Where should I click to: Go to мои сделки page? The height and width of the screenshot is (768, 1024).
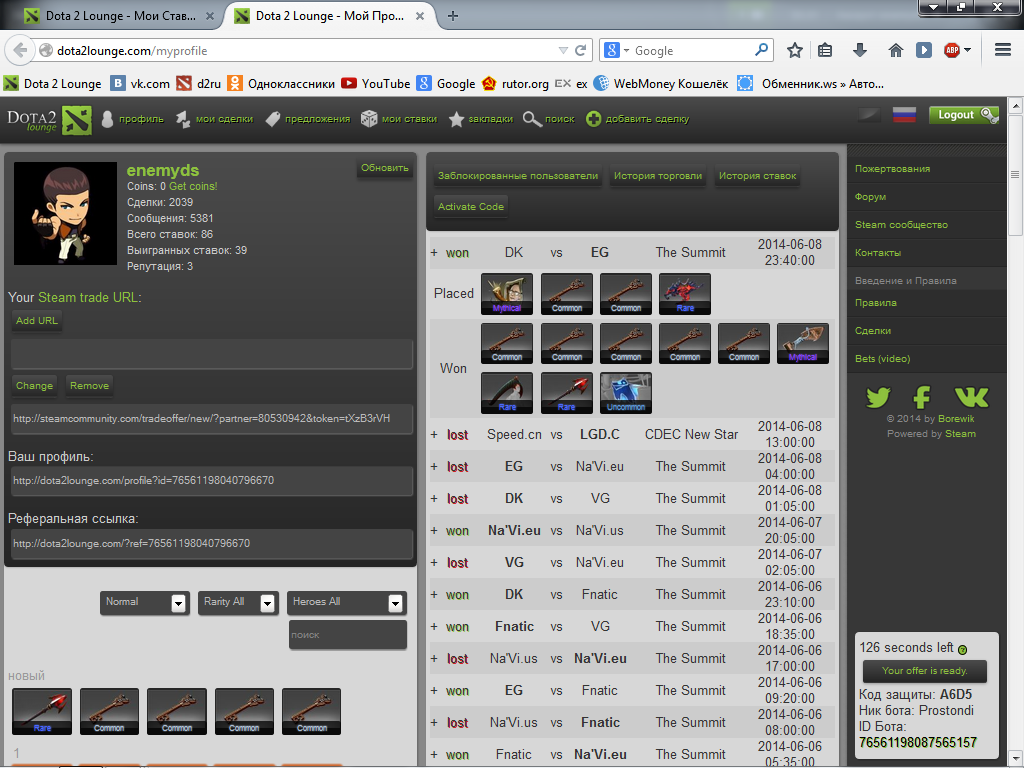pos(214,119)
